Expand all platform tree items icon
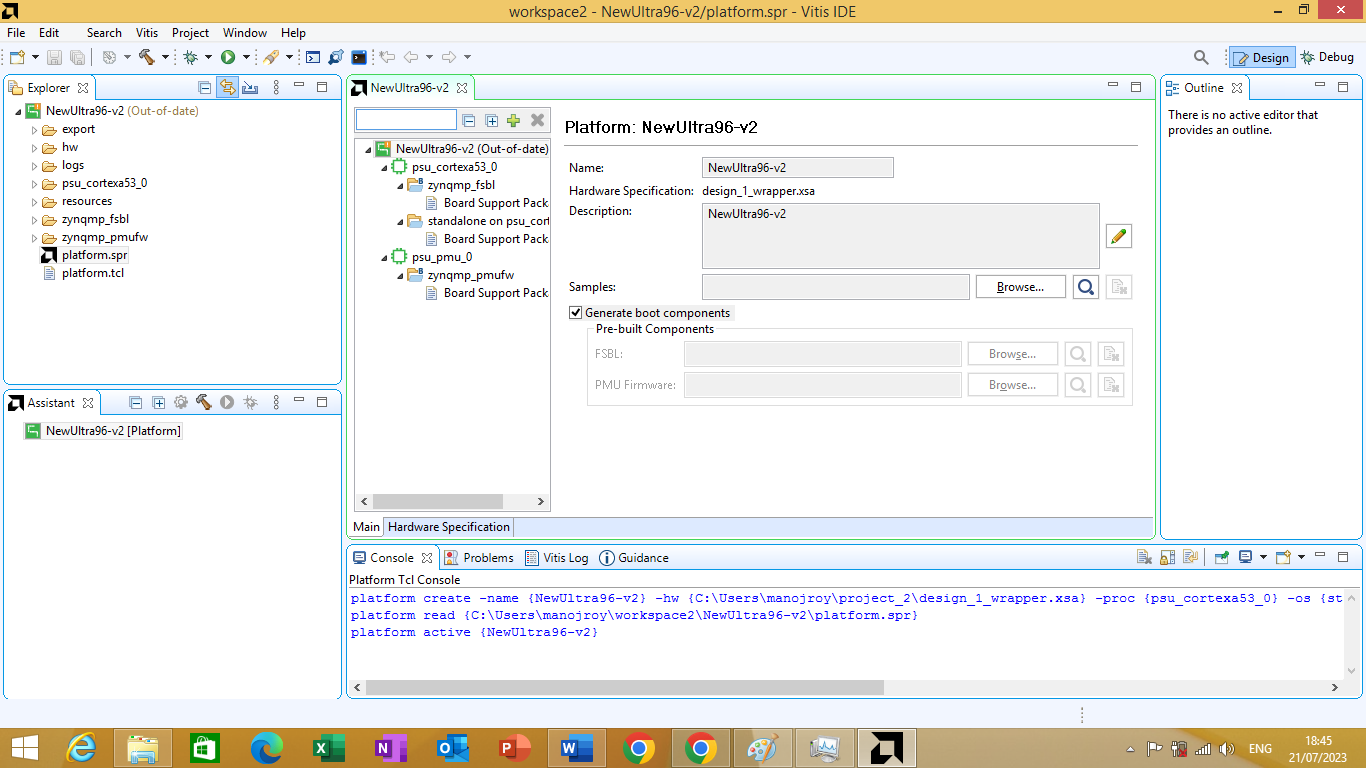Viewport: 1366px width, 768px height. pyautogui.click(x=491, y=120)
